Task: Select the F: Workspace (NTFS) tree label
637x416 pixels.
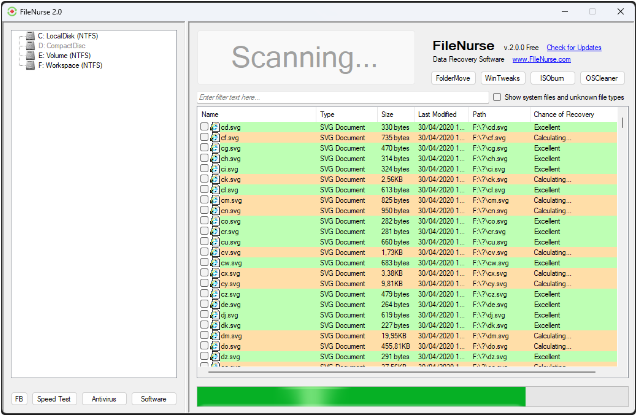Action: (x=71, y=65)
